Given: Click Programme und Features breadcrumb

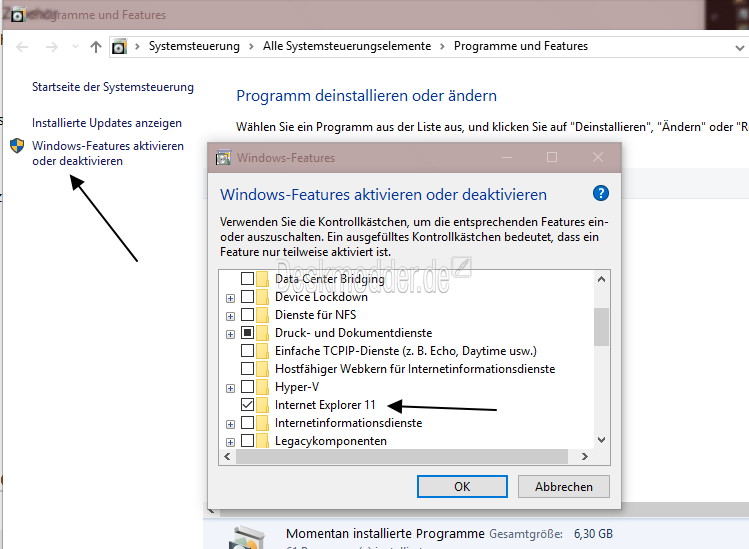Looking at the screenshot, I should pos(521,46).
